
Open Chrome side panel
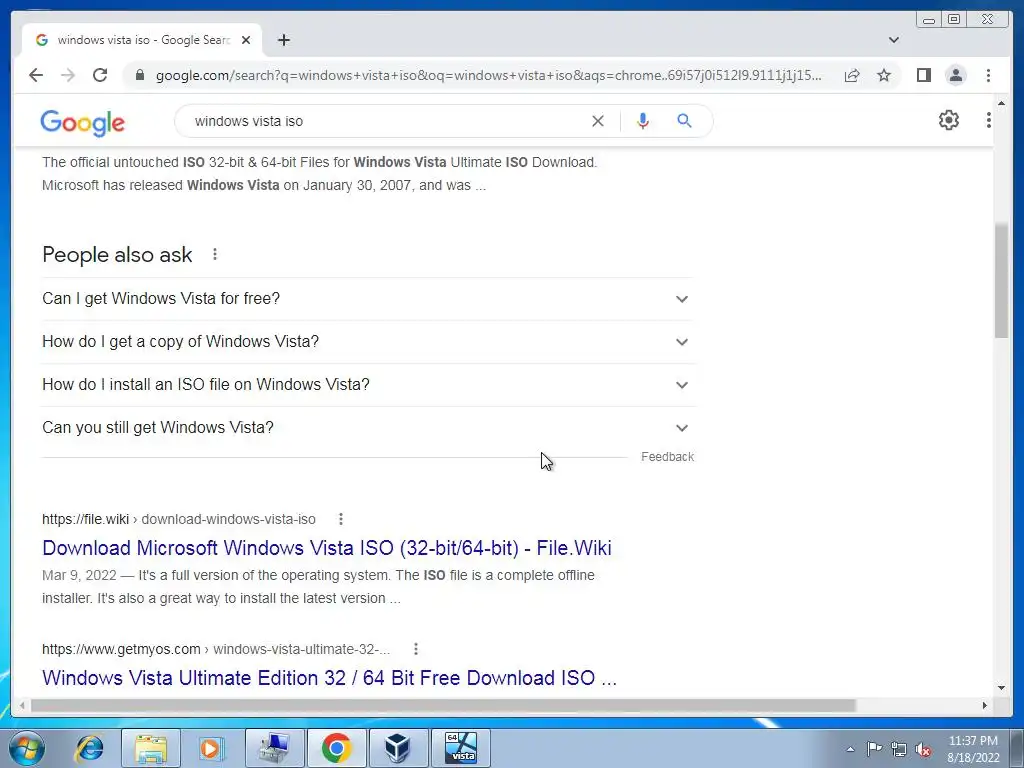pos(923,75)
